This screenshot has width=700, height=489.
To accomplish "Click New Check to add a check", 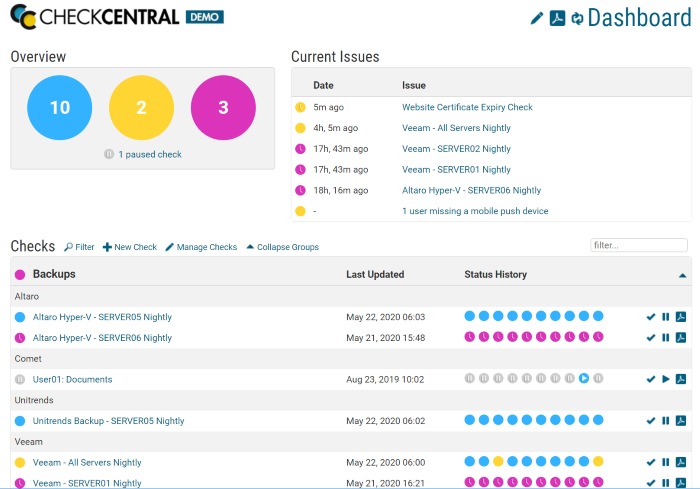I will tap(130, 247).
